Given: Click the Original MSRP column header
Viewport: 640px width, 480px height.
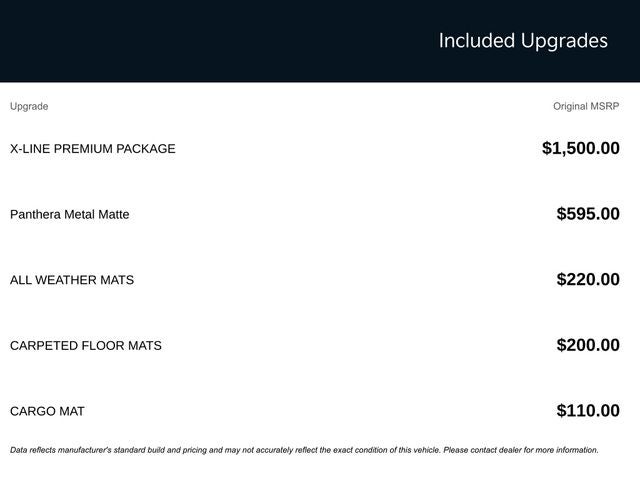Looking at the screenshot, I should [x=586, y=106].
